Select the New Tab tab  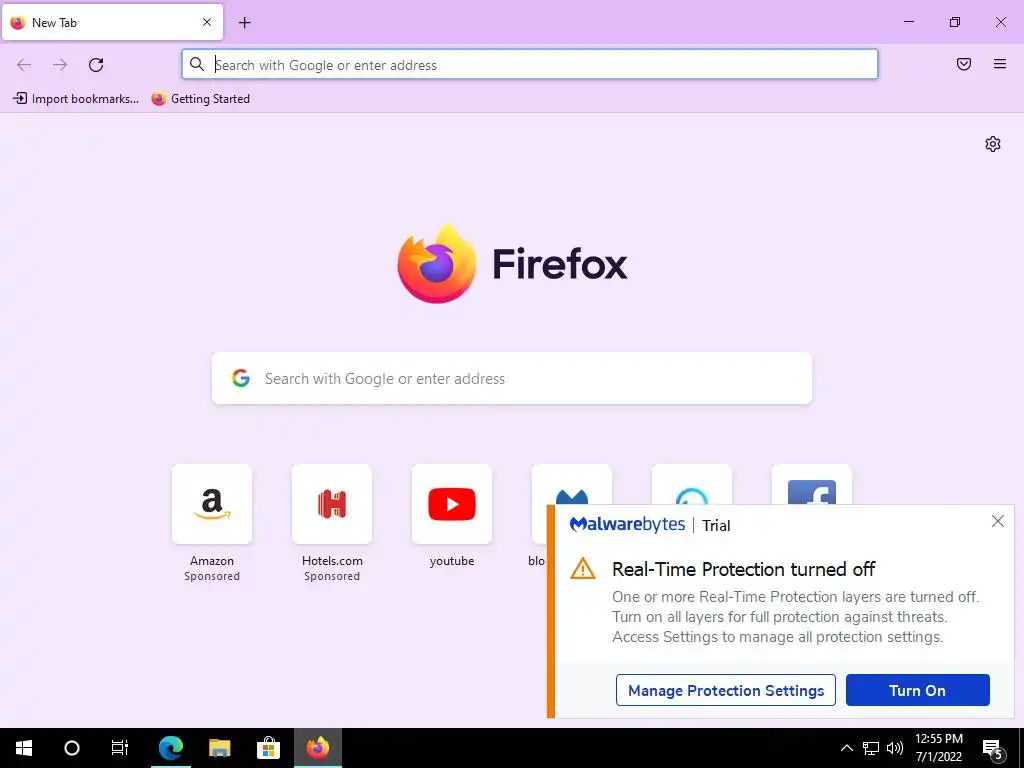[x=112, y=22]
